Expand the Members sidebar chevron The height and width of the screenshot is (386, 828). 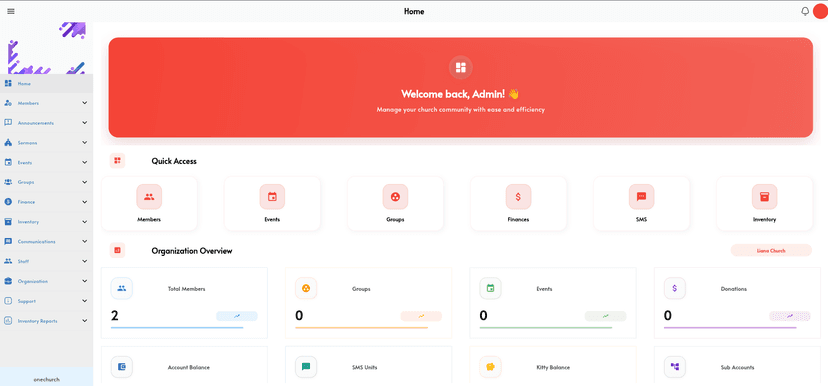[84, 103]
